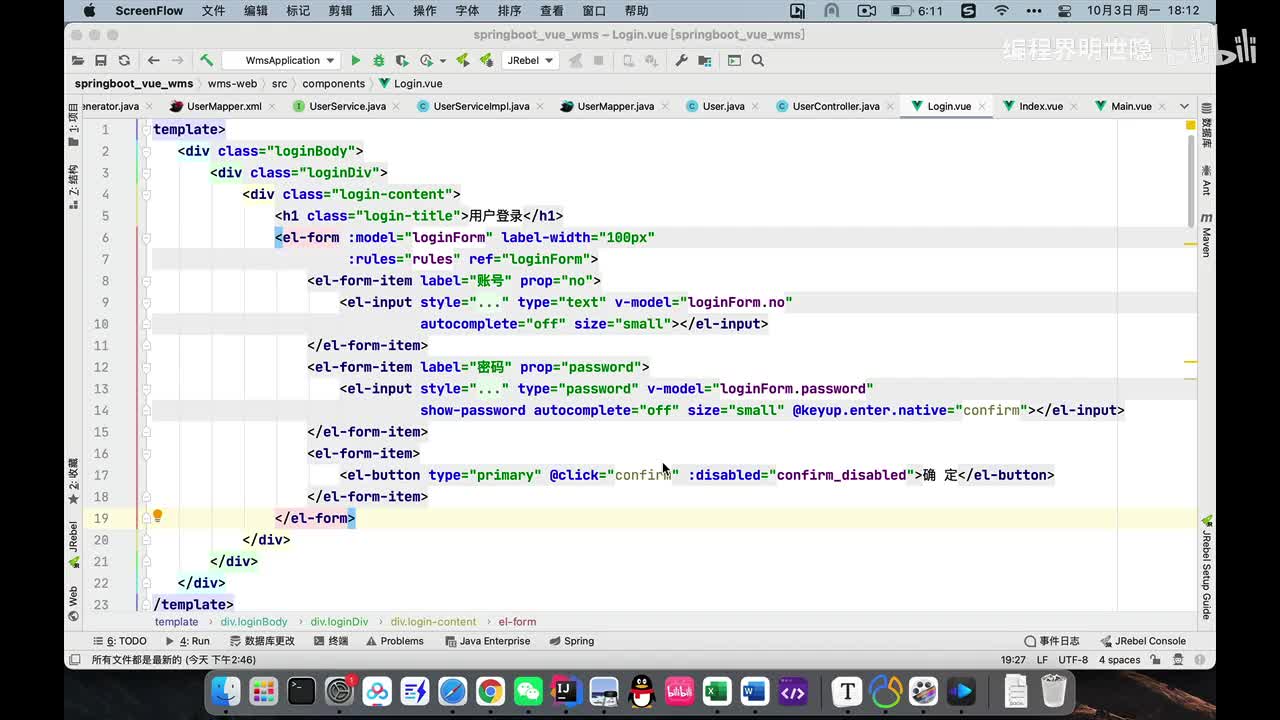1280x720 pixels.
Task: Click the Synchronize refresh icon
Action: click(x=124, y=60)
